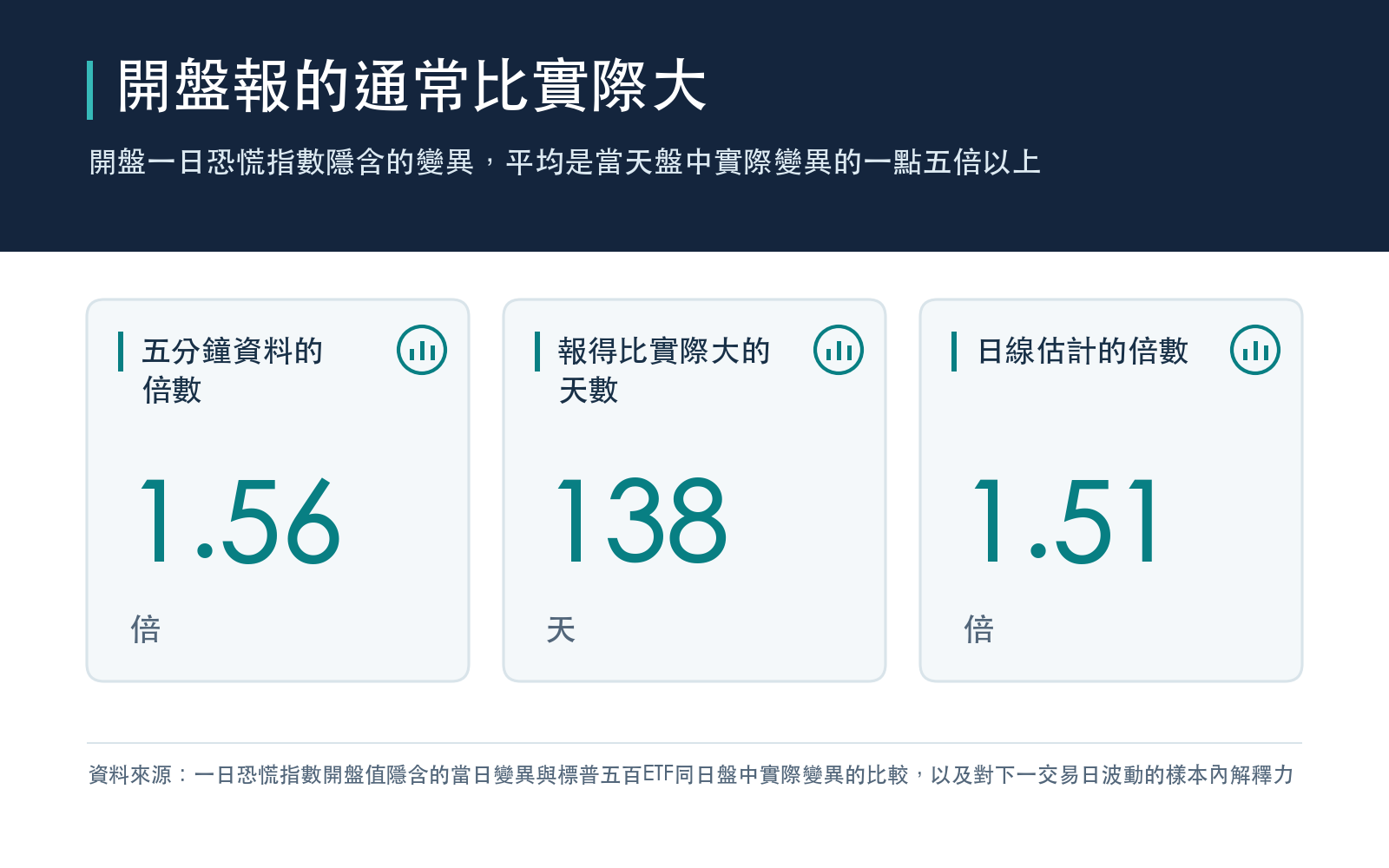Viewport: 1389px width, 868px height.
Task: Click the value 1.51
Action: pyautogui.click(x=1065, y=521)
